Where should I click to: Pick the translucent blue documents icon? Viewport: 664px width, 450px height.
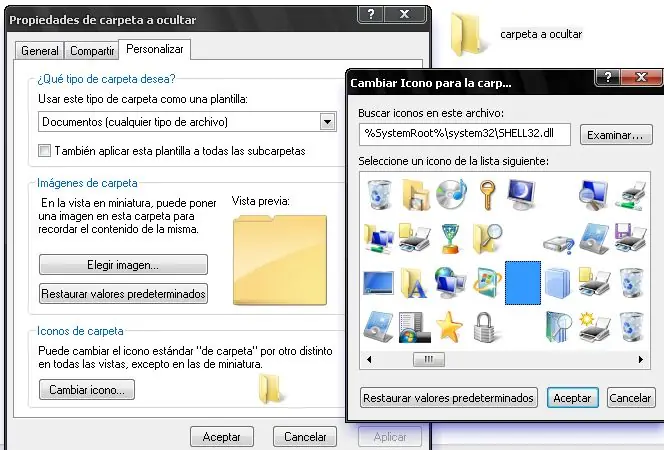point(558,283)
